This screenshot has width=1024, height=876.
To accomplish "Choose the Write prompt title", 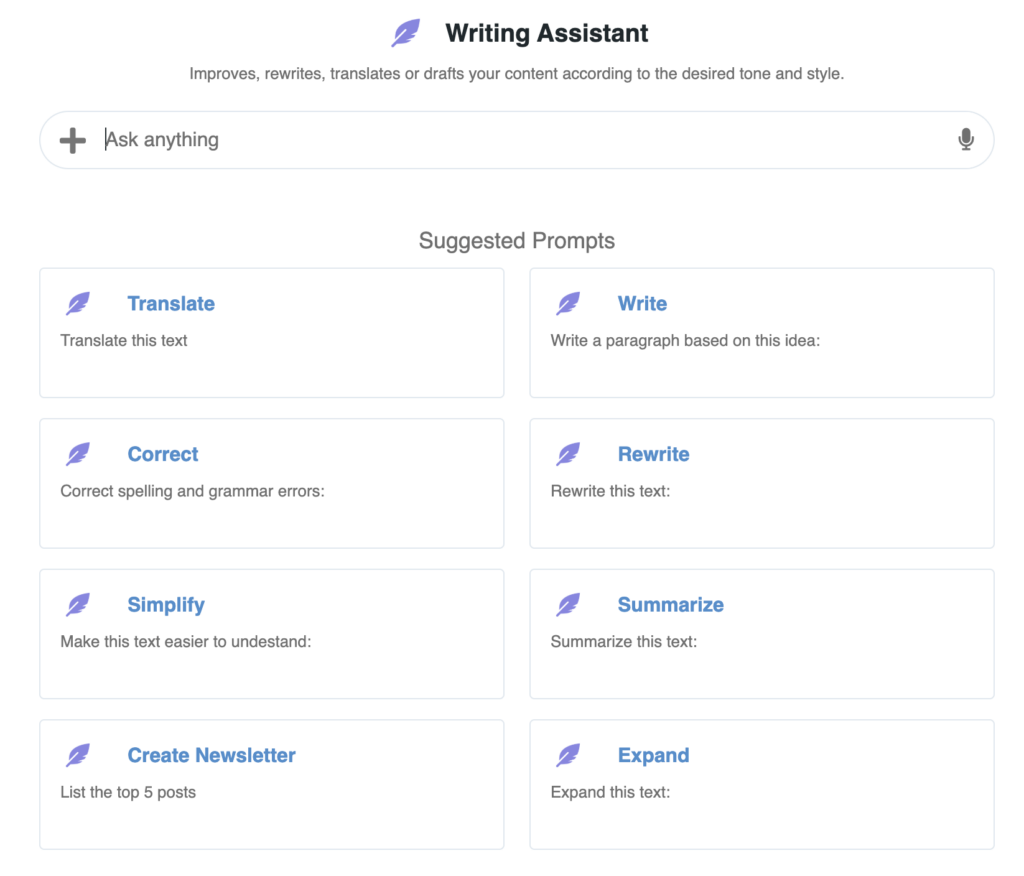I will point(642,304).
